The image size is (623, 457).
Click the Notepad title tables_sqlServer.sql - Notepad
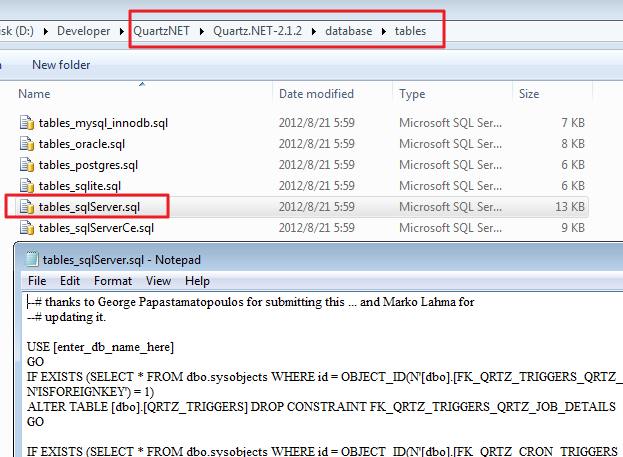(x=122, y=260)
